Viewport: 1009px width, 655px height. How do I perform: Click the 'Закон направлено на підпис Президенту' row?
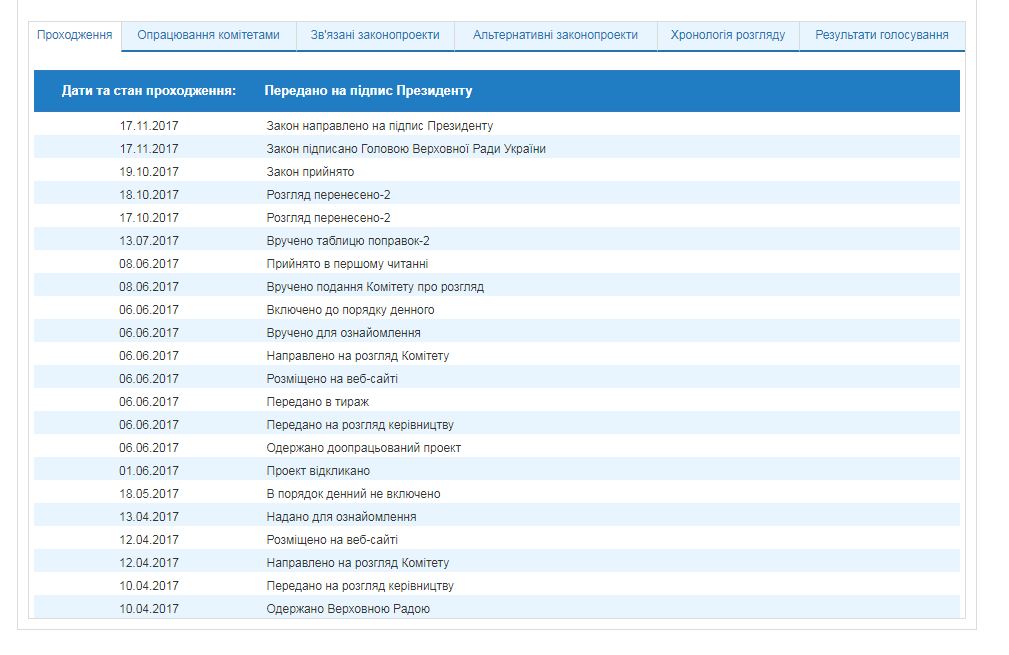[379, 126]
